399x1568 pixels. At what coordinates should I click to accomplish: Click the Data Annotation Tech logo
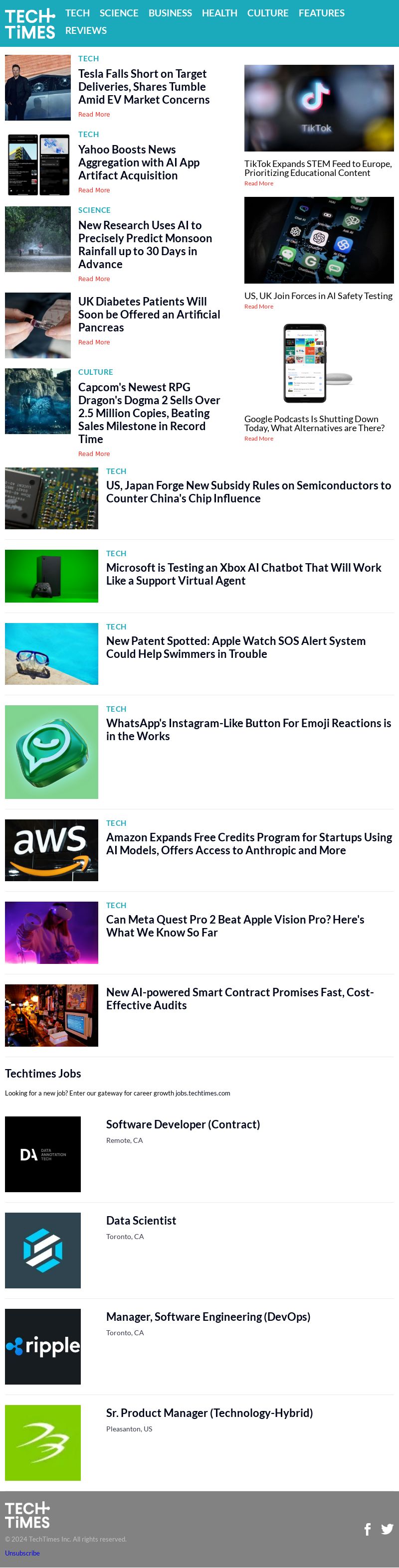(x=42, y=1154)
